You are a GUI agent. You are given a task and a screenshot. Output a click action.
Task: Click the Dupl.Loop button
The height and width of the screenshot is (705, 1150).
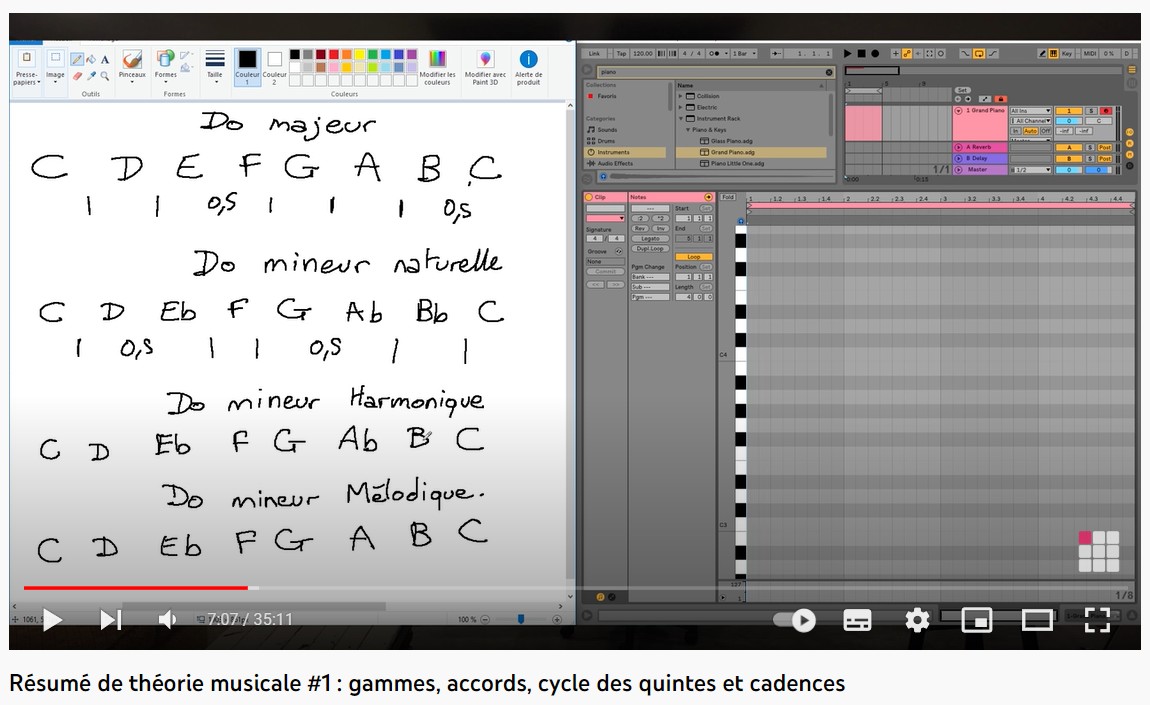tap(651, 249)
